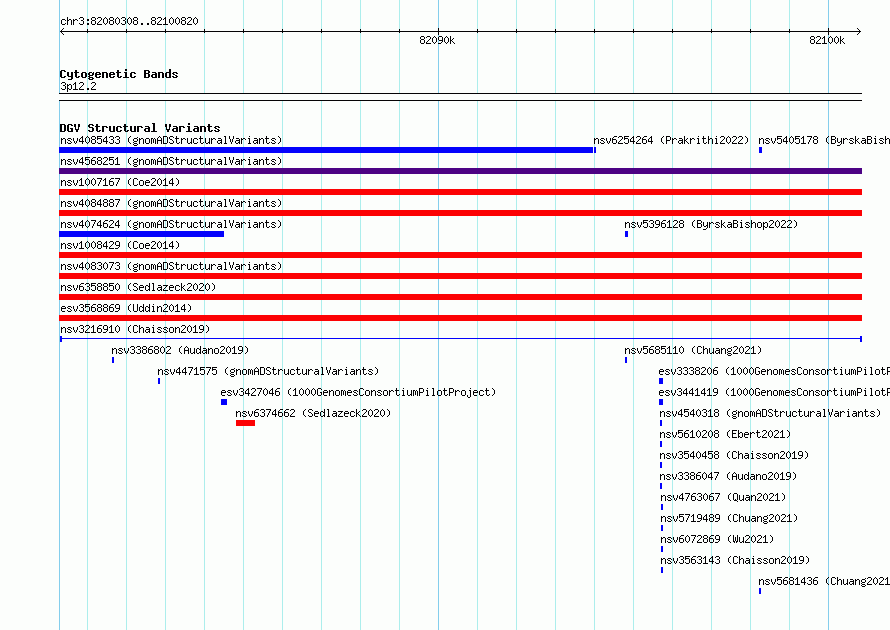890x630 pixels.
Task: Click the nsv3216910 (Chaisson2019) thin blue line
Action: [460, 339]
